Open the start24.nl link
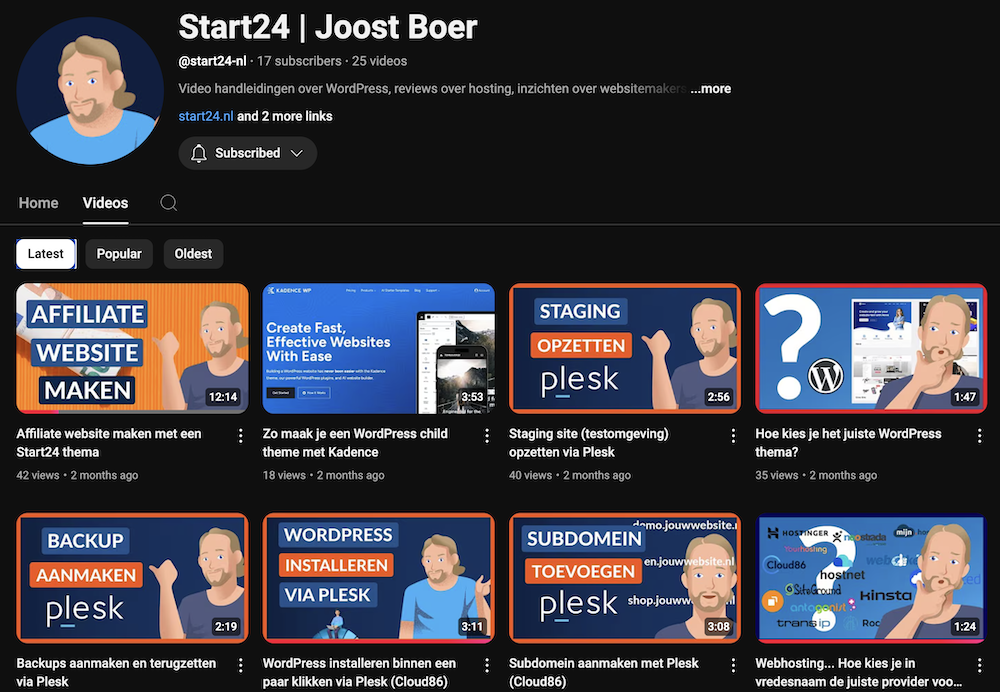Viewport: 1000px width, 692px height. (206, 116)
